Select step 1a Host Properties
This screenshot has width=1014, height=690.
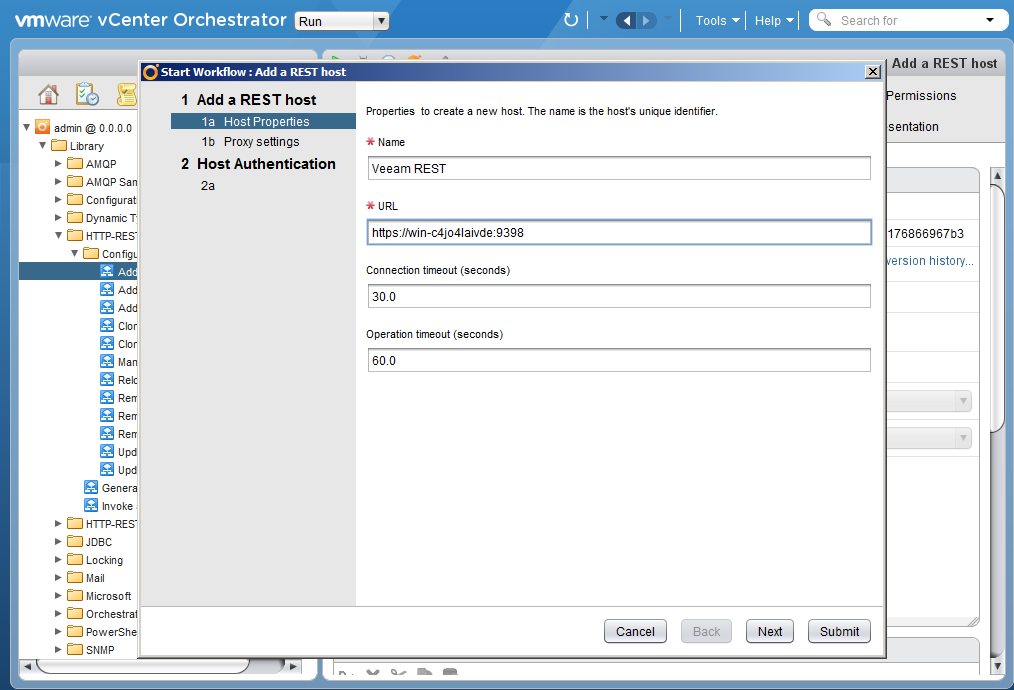[x=263, y=121]
